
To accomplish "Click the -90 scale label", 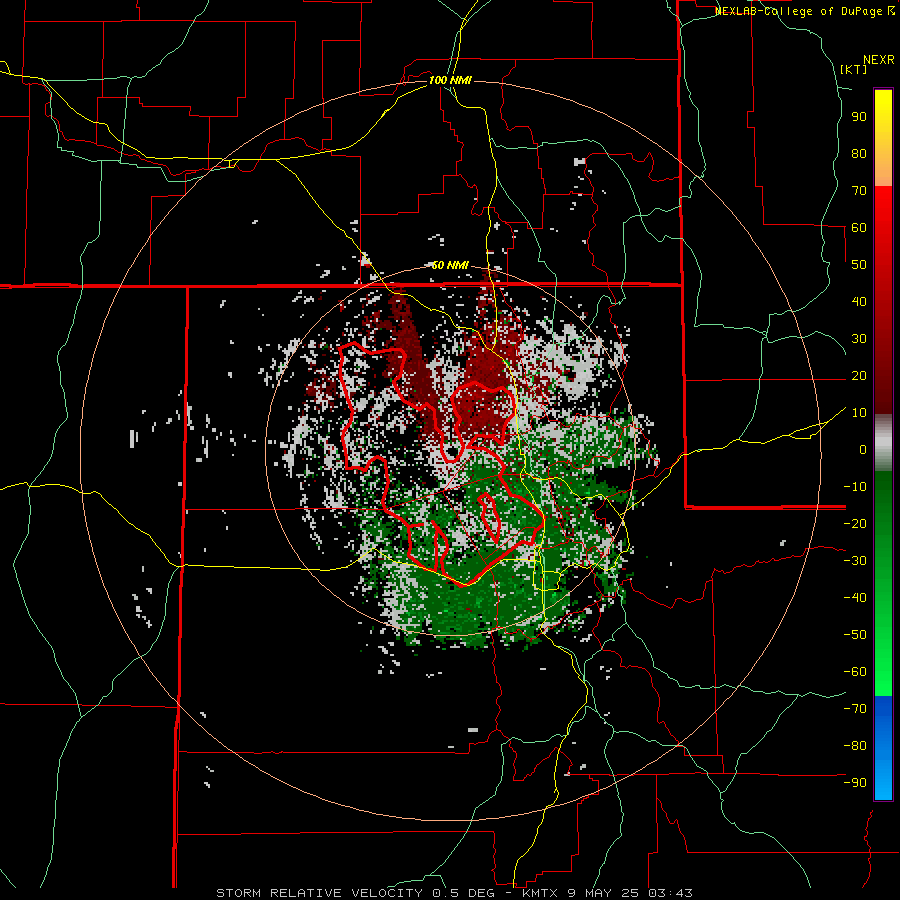I will click(855, 783).
